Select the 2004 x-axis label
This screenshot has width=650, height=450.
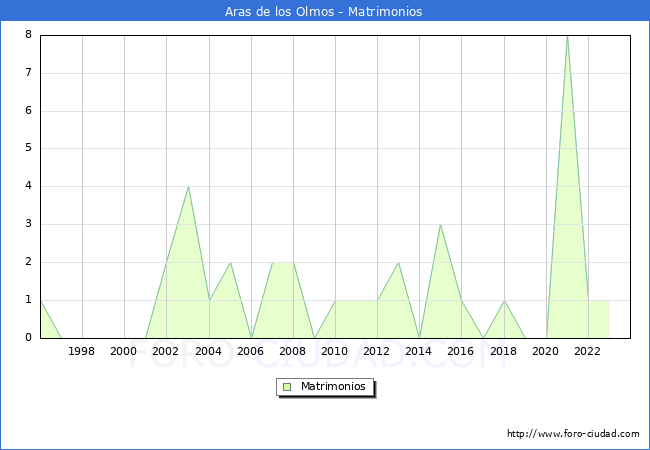click(x=208, y=351)
